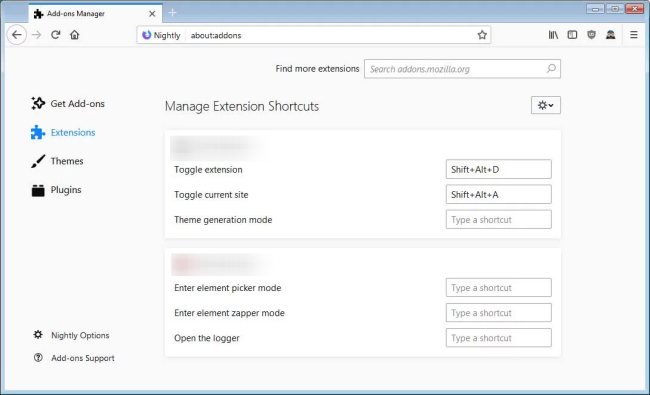Open Add-ons Support link

click(x=83, y=358)
